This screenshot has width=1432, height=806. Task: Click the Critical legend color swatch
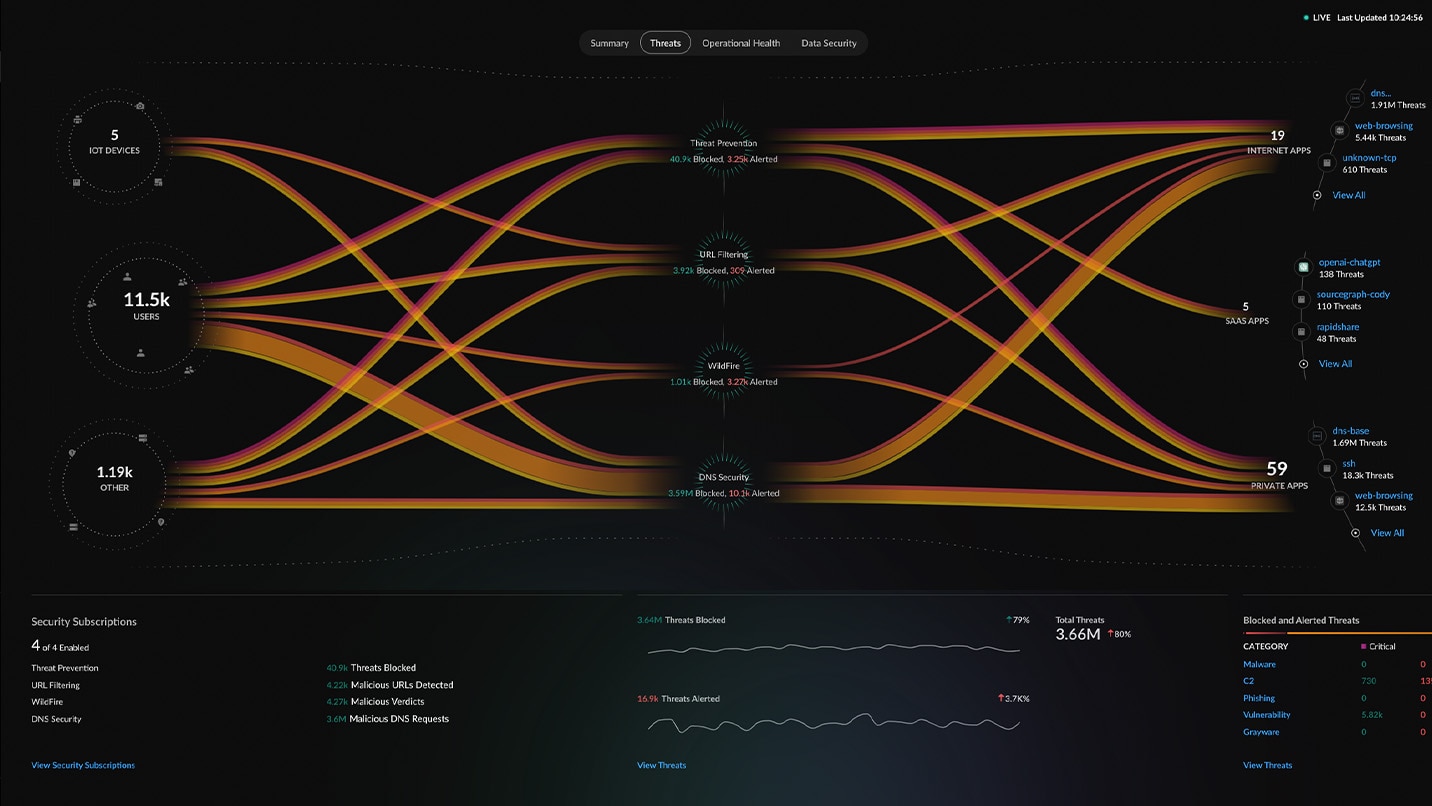1363,647
